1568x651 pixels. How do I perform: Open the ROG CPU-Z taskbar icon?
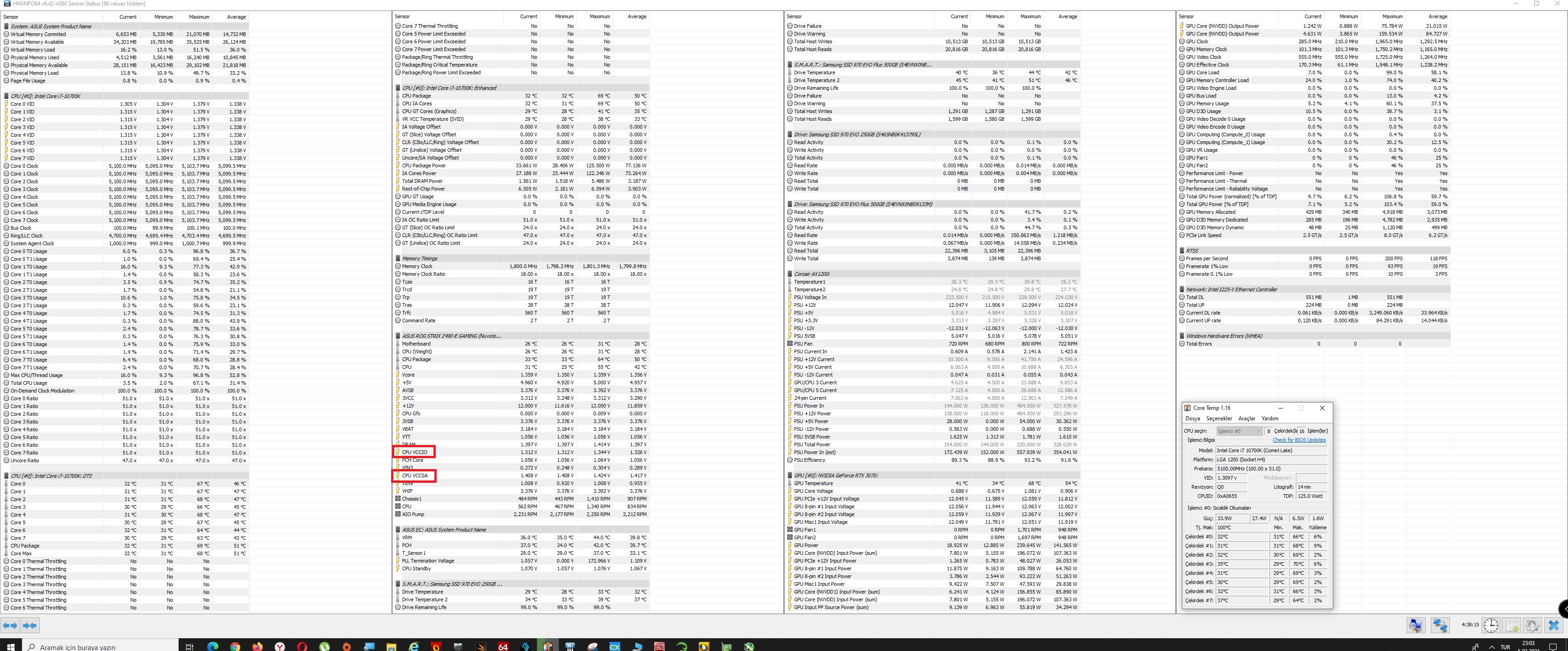(x=659, y=646)
